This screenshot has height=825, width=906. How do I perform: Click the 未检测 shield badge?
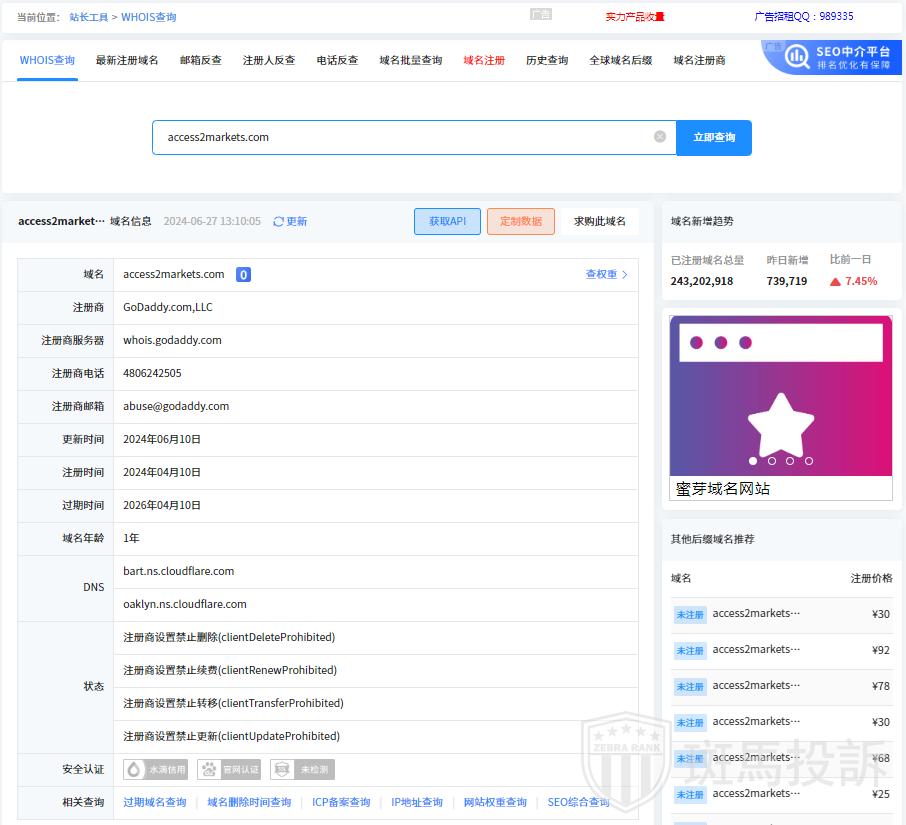[302, 769]
